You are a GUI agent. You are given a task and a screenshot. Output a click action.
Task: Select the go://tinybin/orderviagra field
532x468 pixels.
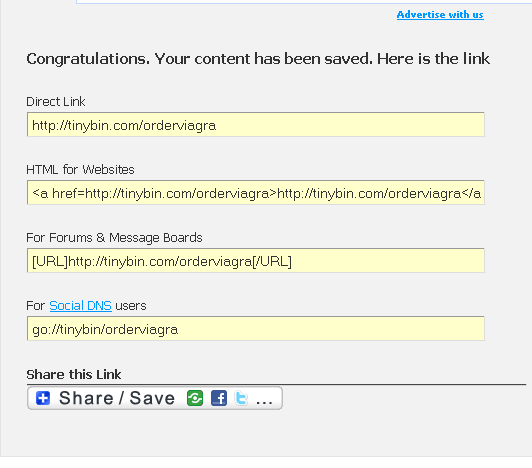tap(256, 329)
